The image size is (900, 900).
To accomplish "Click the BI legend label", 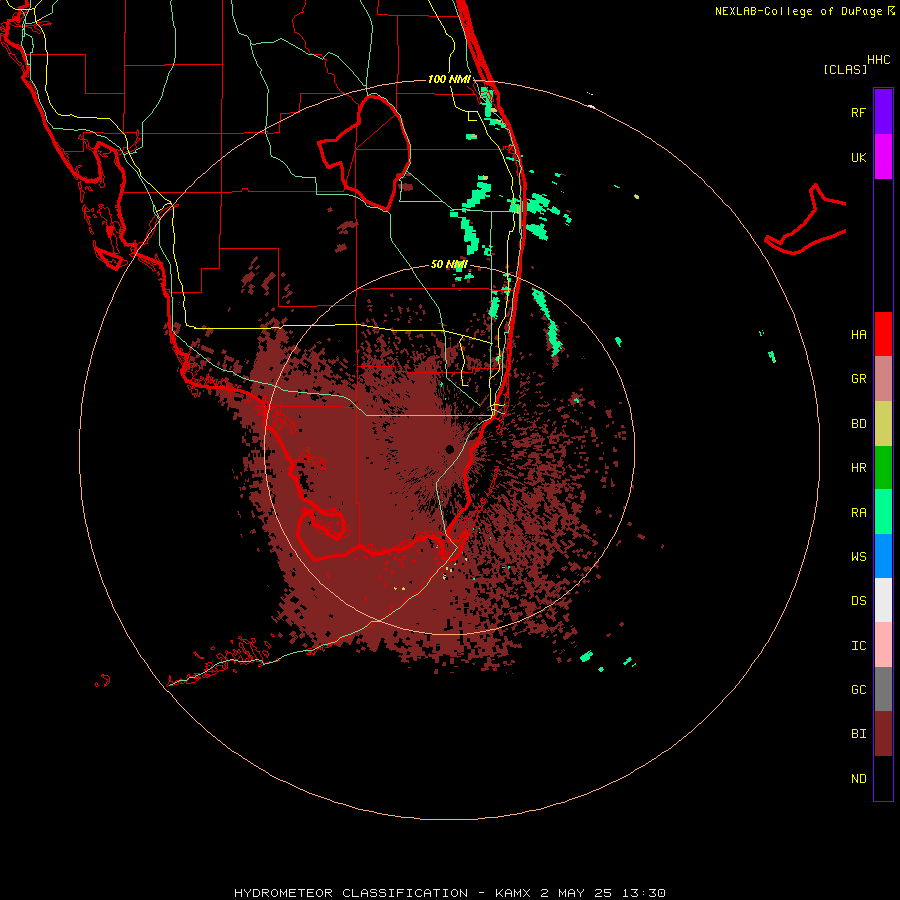I will [858, 734].
